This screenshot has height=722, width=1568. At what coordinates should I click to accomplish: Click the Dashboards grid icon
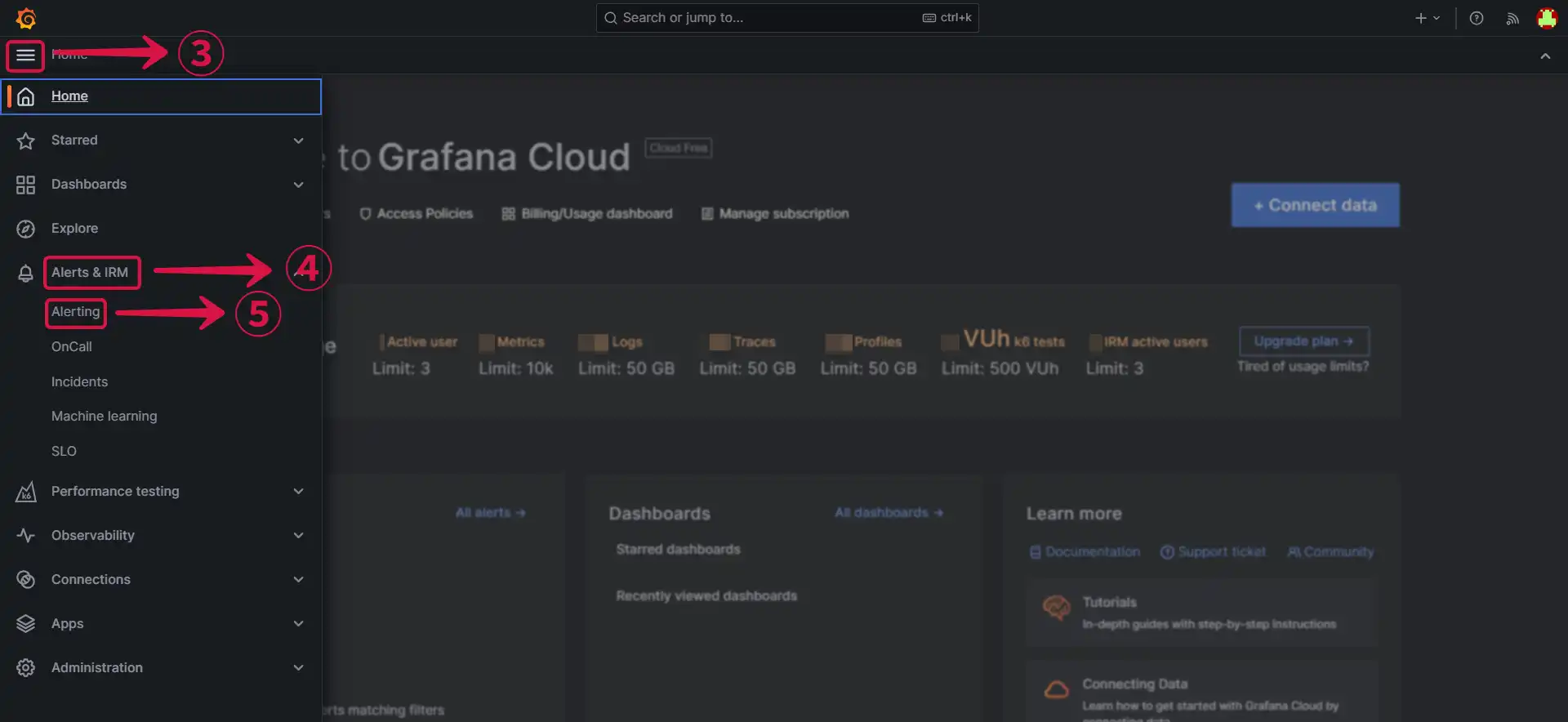tap(26, 185)
